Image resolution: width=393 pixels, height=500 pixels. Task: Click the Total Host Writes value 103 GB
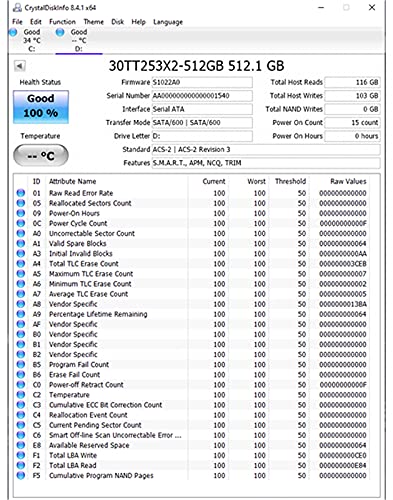click(x=352, y=96)
